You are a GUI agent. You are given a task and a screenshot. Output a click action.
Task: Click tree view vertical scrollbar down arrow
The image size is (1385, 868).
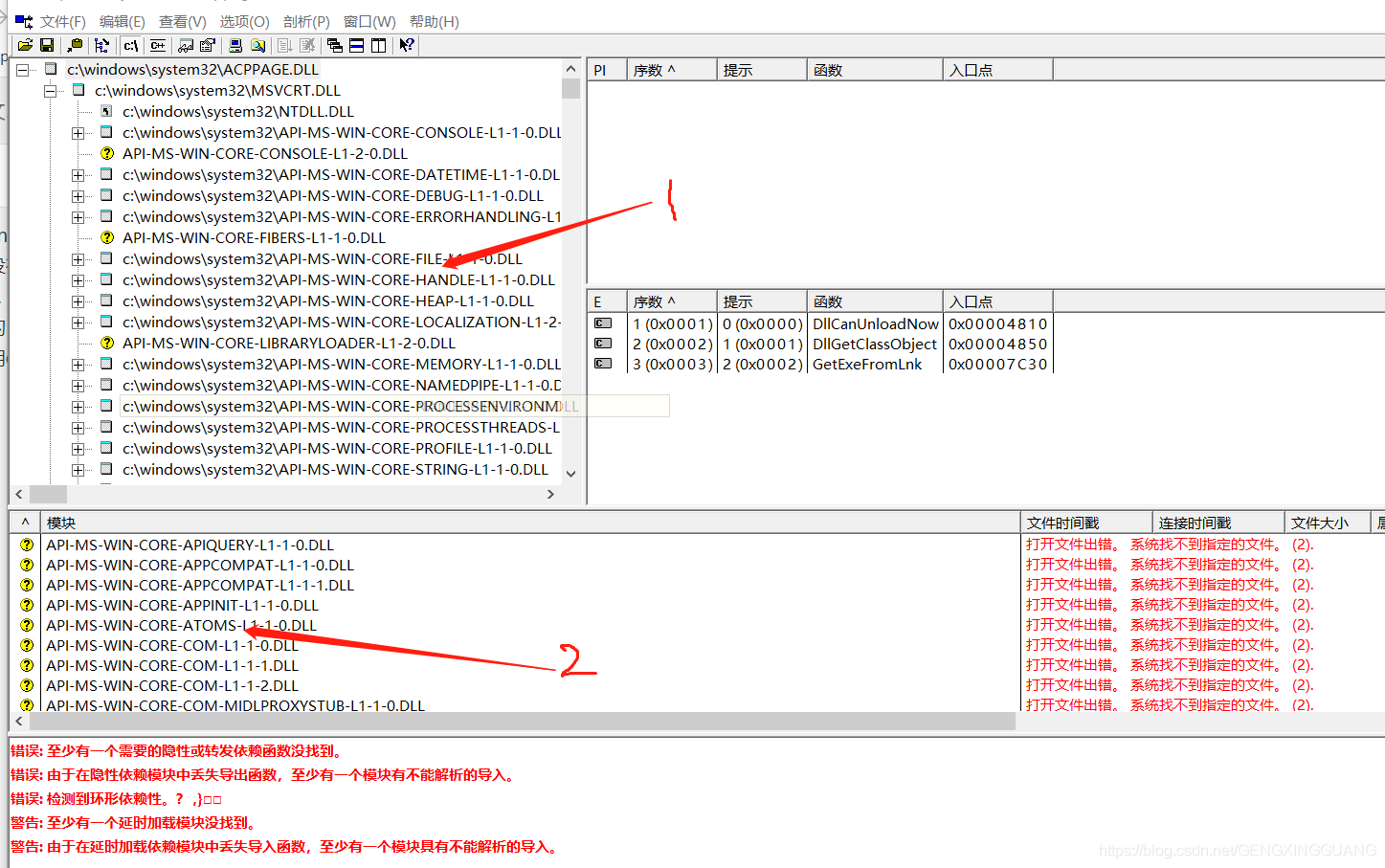570,473
